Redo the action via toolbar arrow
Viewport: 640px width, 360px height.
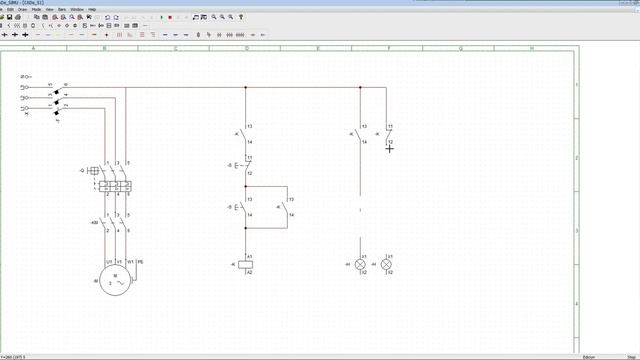(x=116, y=17)
